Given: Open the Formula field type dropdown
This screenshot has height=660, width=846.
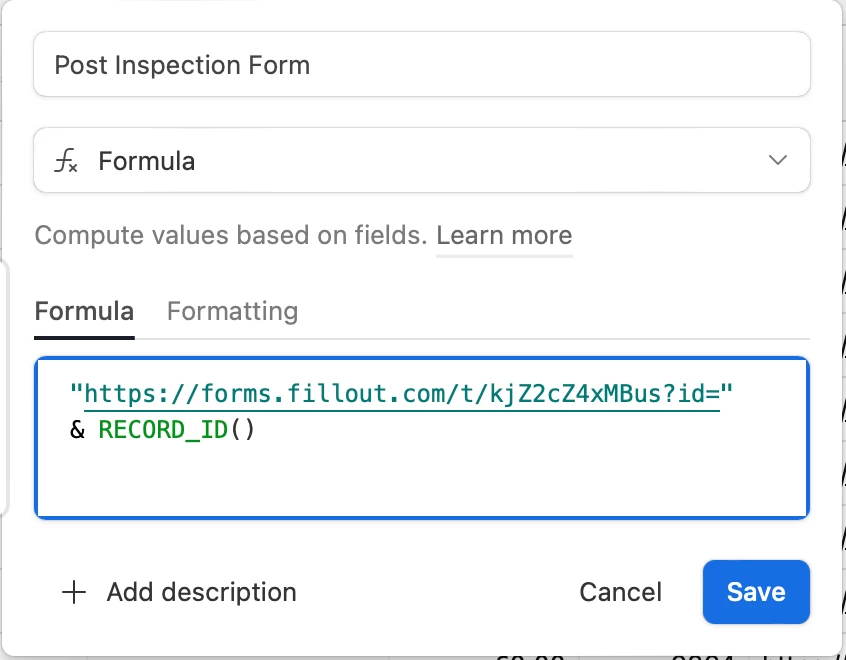Looking at the screenshot, I should [x=420, y=161].
